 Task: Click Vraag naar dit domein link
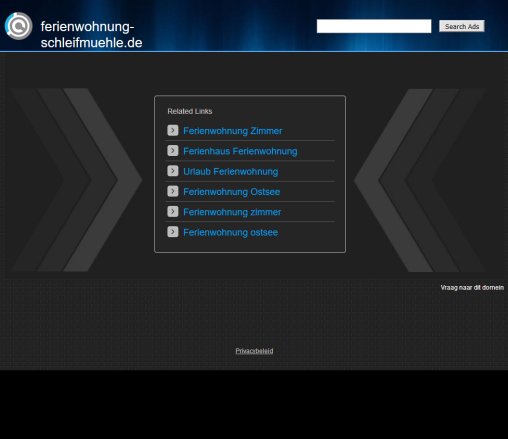coord(472,288)
